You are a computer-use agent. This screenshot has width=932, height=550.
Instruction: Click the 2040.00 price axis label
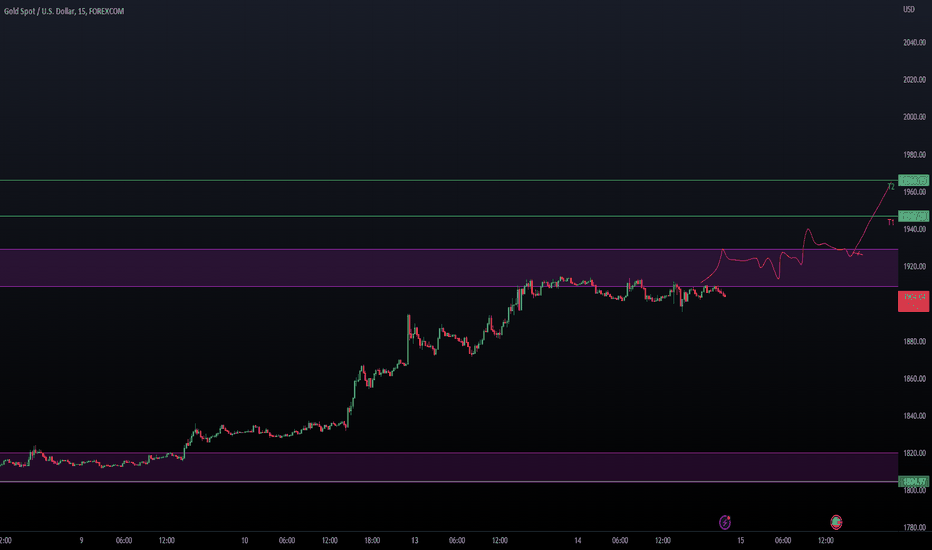(x=914, y=42)
